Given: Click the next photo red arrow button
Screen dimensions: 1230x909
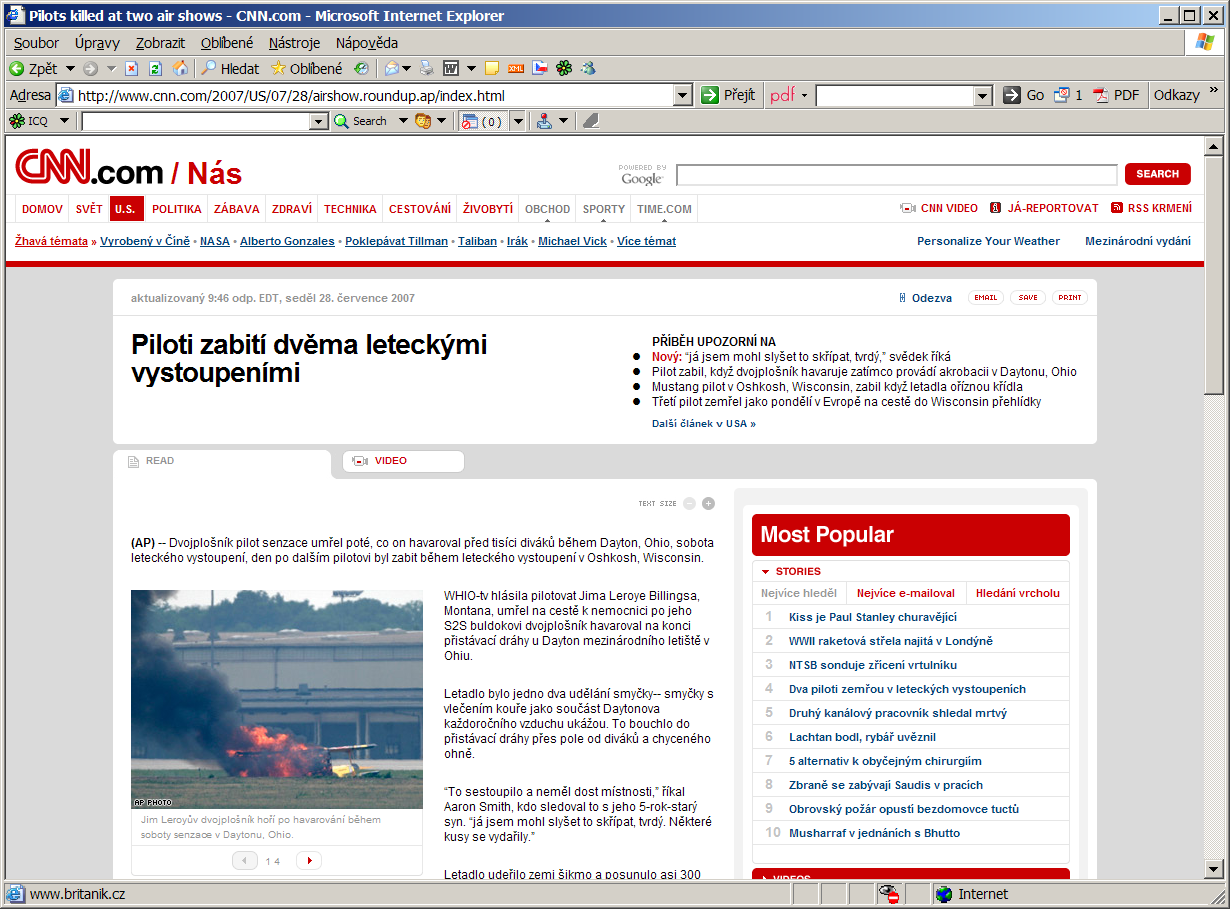Looking at the screenshot, I should 309,860.
